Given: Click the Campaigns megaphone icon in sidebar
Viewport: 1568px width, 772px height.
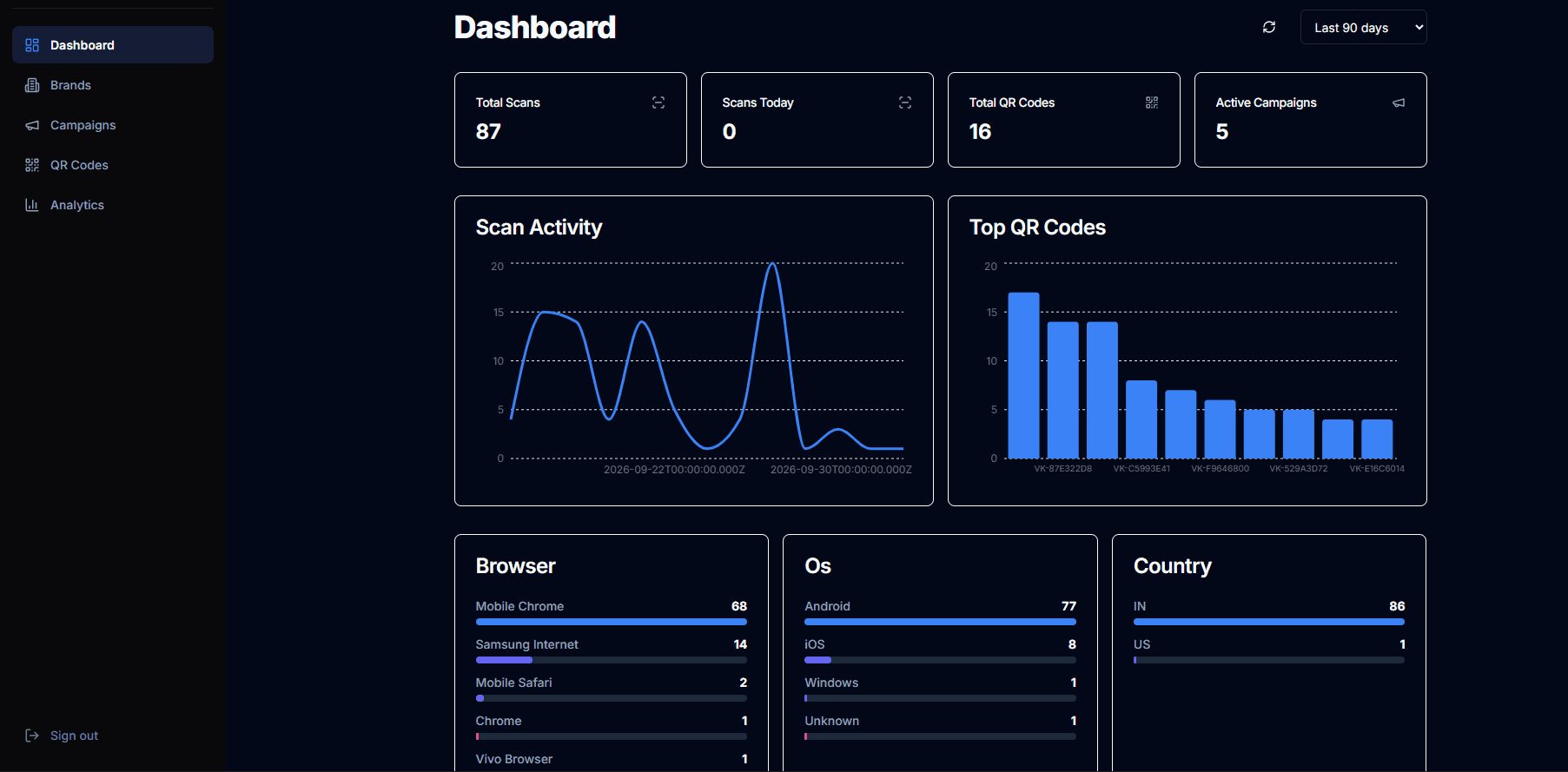Looking at the screenshot, I should [32, 125].
